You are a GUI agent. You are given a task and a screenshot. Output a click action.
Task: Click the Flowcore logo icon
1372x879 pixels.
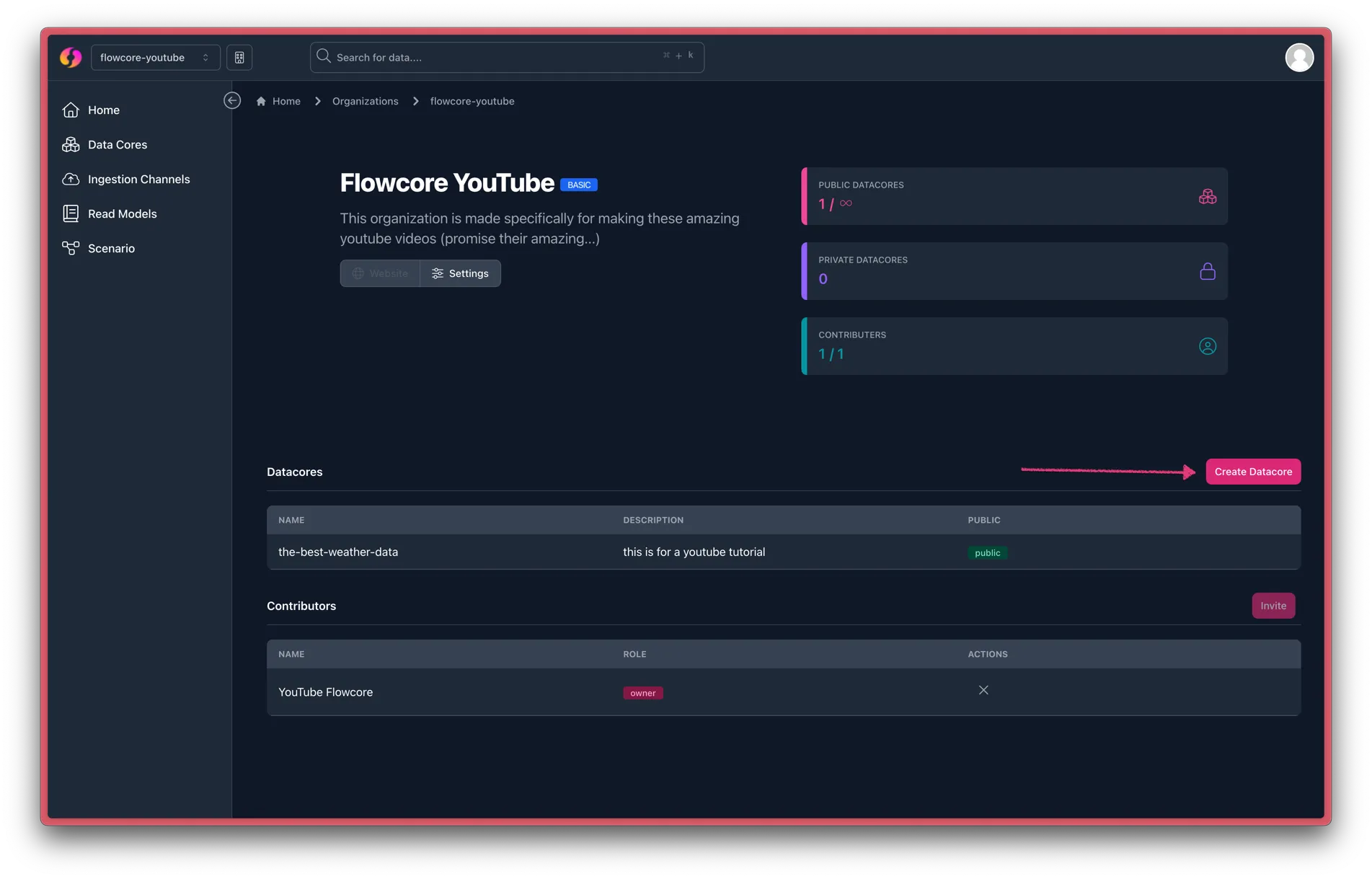(71, 57)
